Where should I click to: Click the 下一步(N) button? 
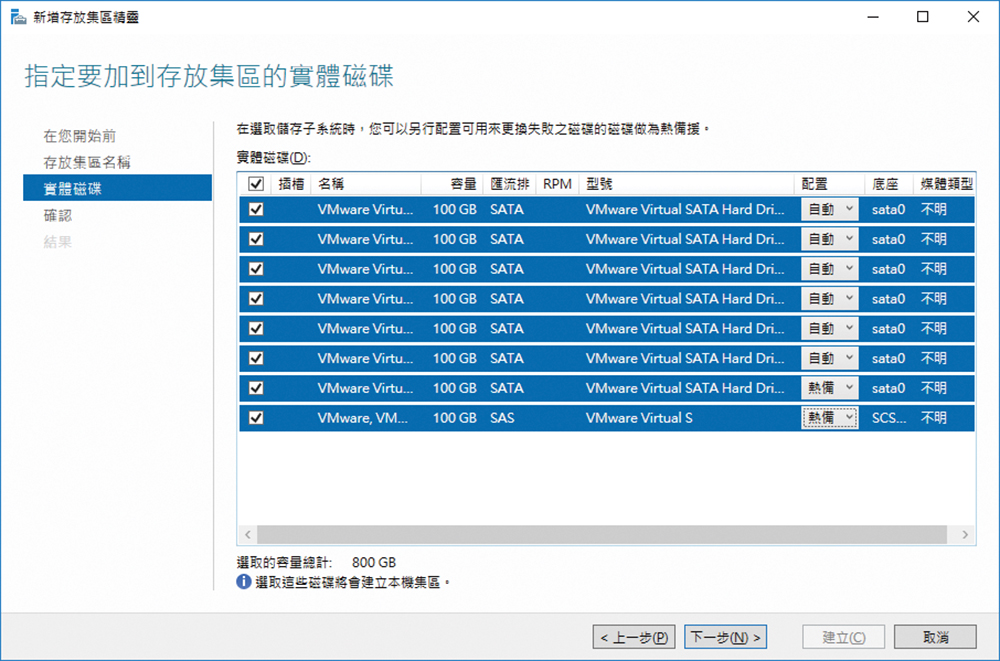point(726,637)
